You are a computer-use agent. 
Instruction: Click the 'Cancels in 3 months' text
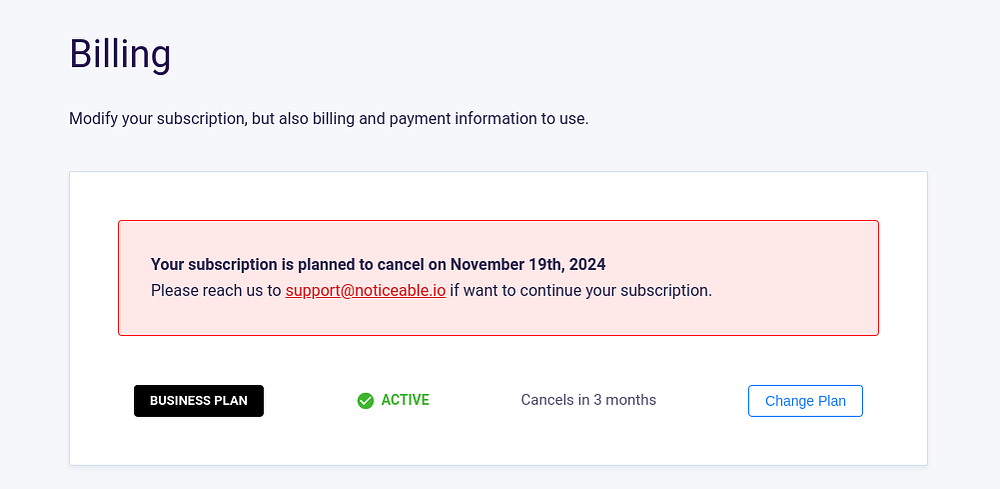coord(588,400)
